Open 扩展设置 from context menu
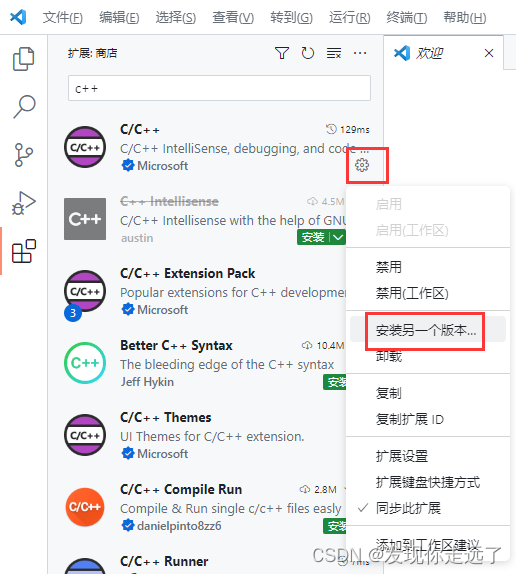This screenshot has height=574, width=516. (428, 456)
